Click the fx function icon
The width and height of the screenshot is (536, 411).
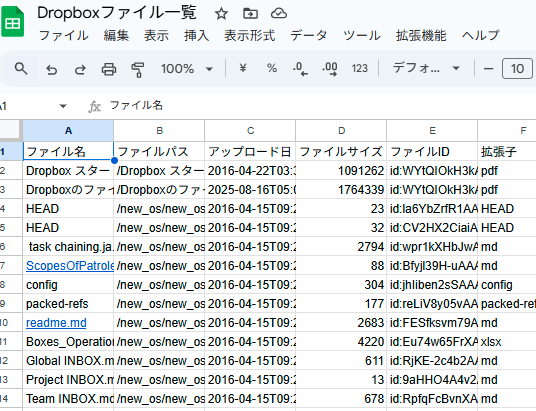coord(94,106)
